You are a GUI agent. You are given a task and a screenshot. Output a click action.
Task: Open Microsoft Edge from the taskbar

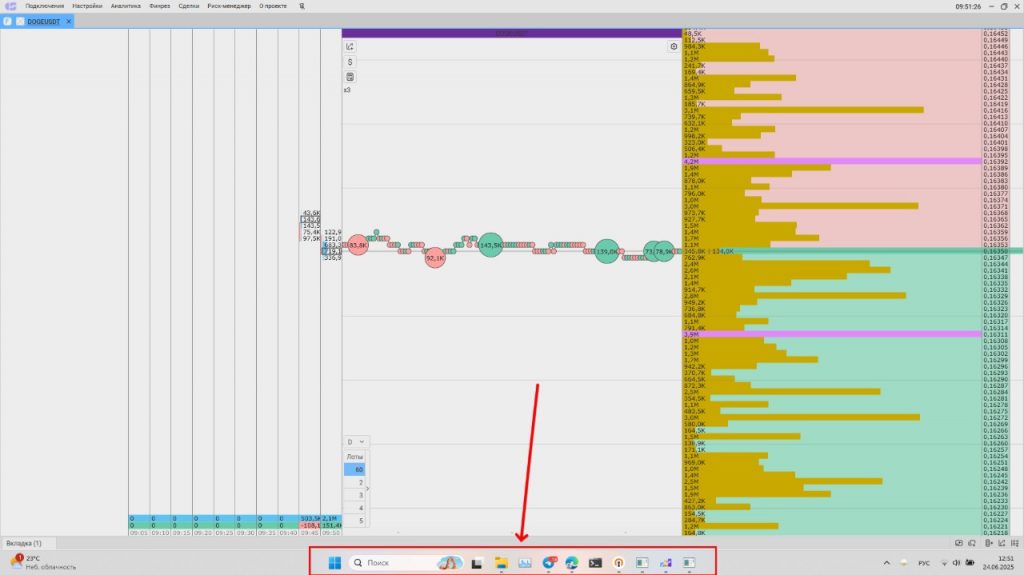572,563
